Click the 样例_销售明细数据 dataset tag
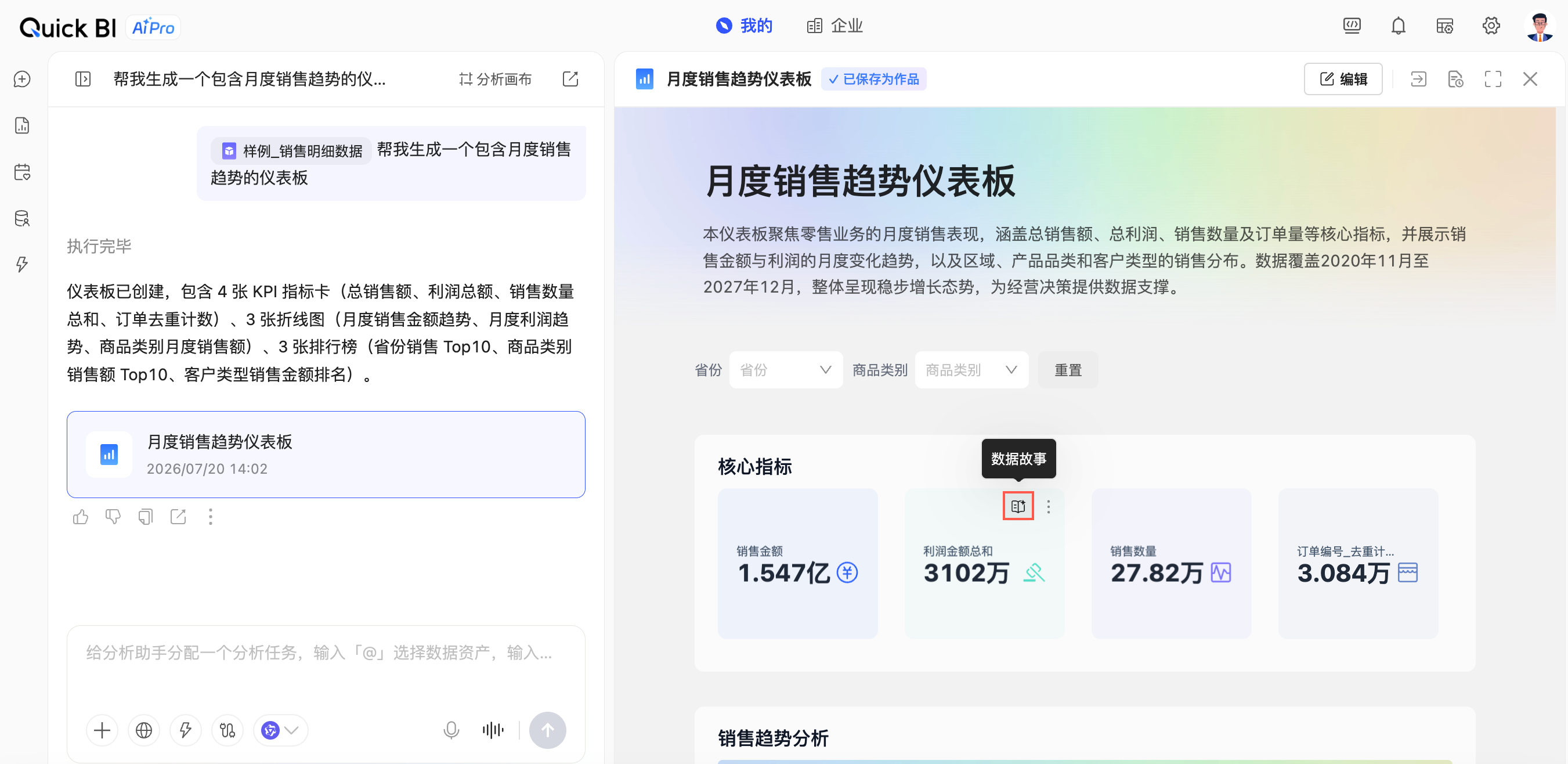 pyautogui.click(x=291, y=150)
